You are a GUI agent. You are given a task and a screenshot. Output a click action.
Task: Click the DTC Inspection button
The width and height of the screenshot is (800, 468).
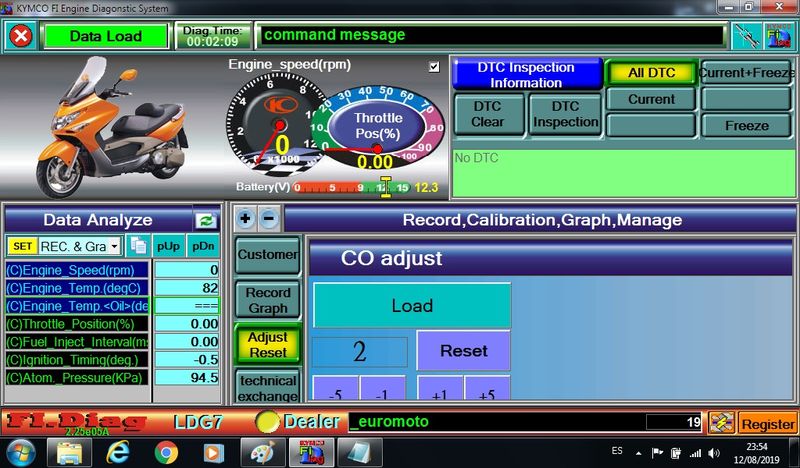click(x=565, y=114)
